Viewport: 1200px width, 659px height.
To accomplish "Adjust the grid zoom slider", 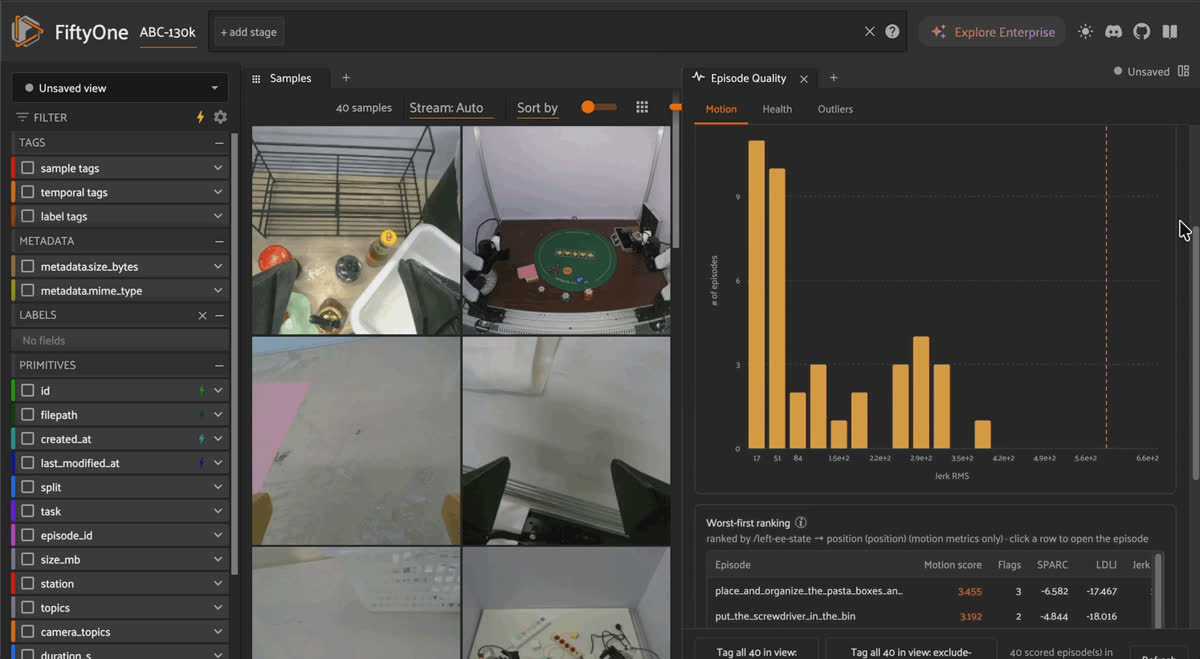I will tap(598, 107).
